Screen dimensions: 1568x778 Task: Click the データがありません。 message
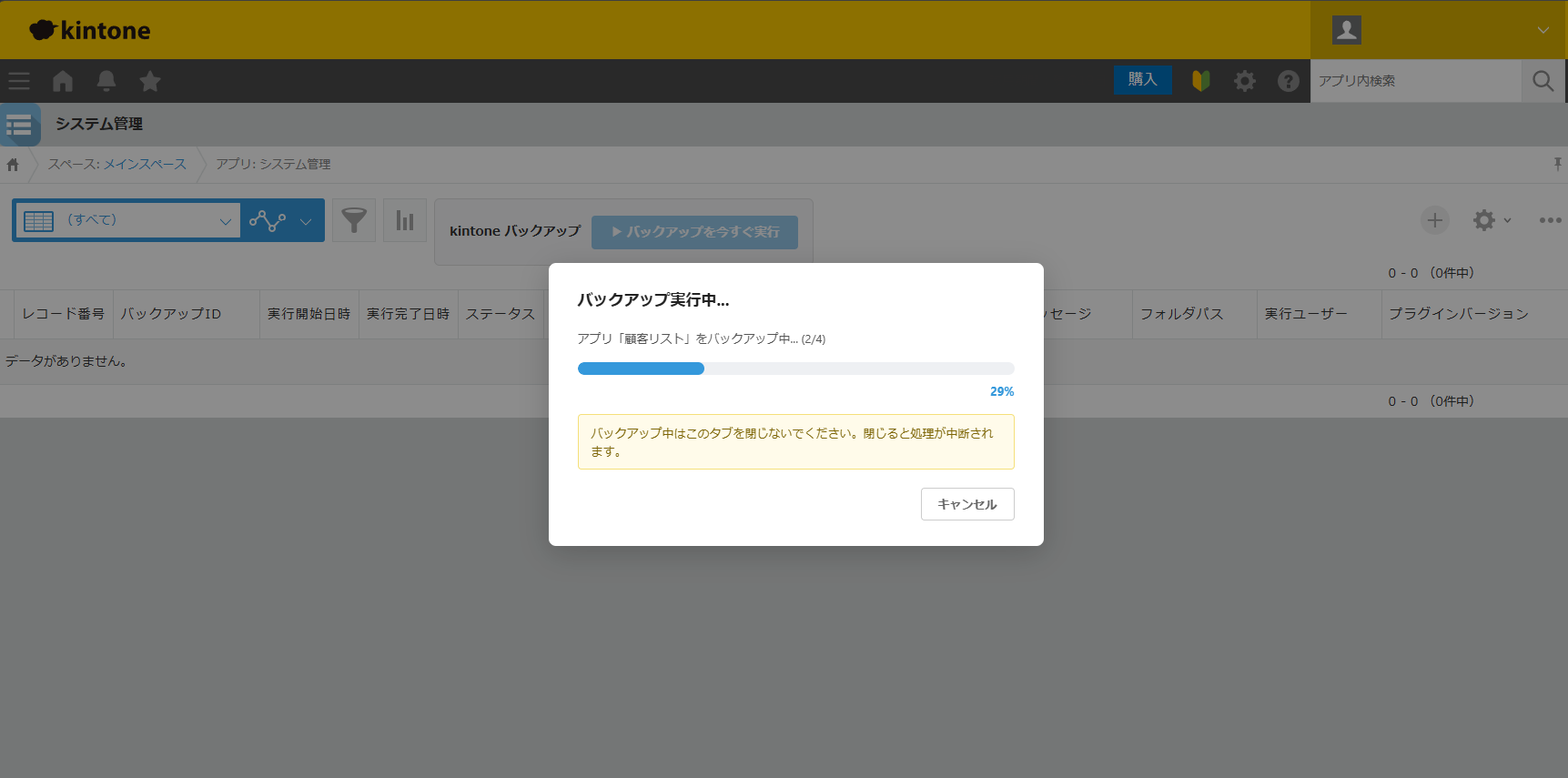pyautogui.click(x=66, y=361)
